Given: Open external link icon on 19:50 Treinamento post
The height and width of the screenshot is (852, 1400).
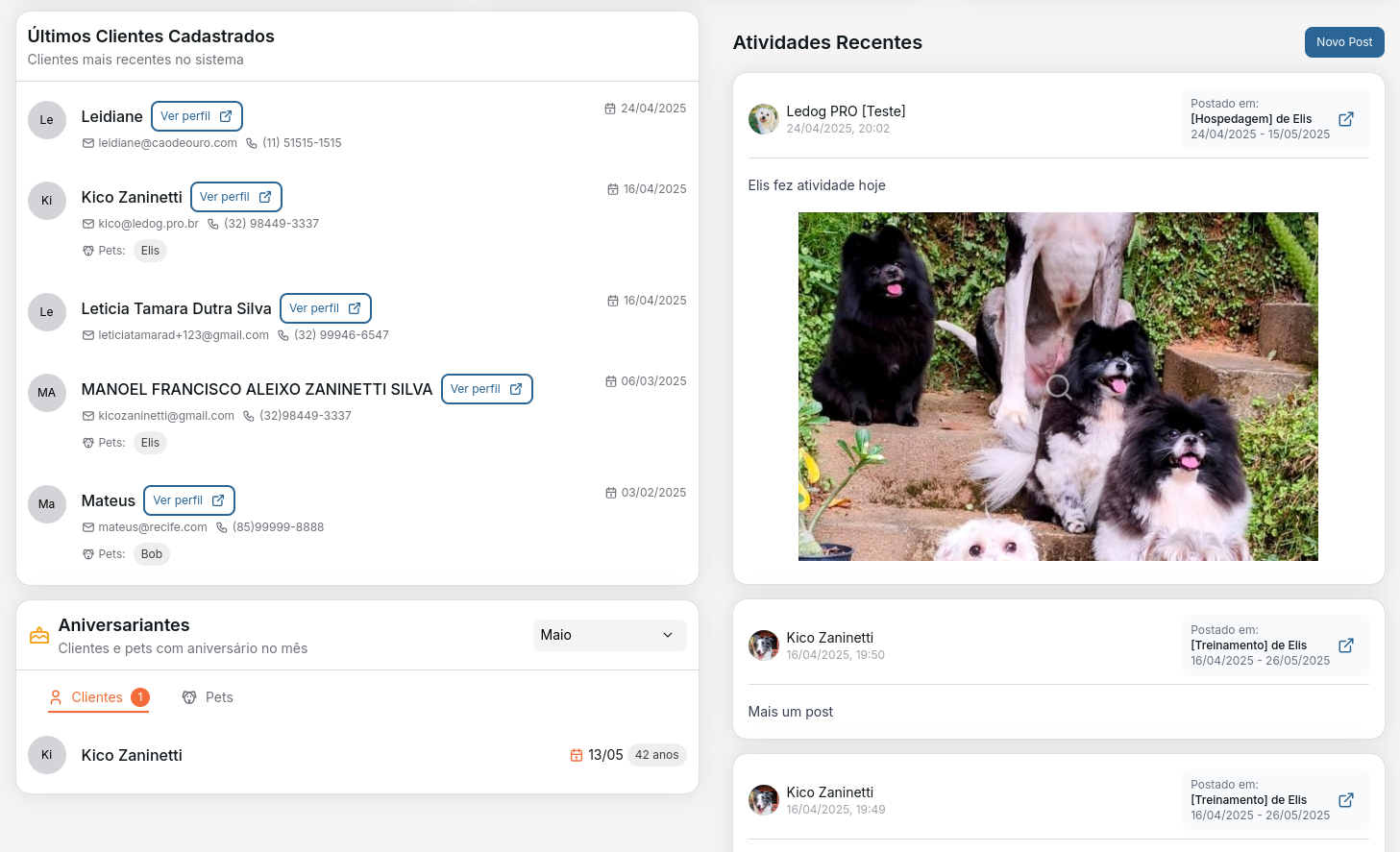Looking at the screenshot, I should [x=1345, y=645].
